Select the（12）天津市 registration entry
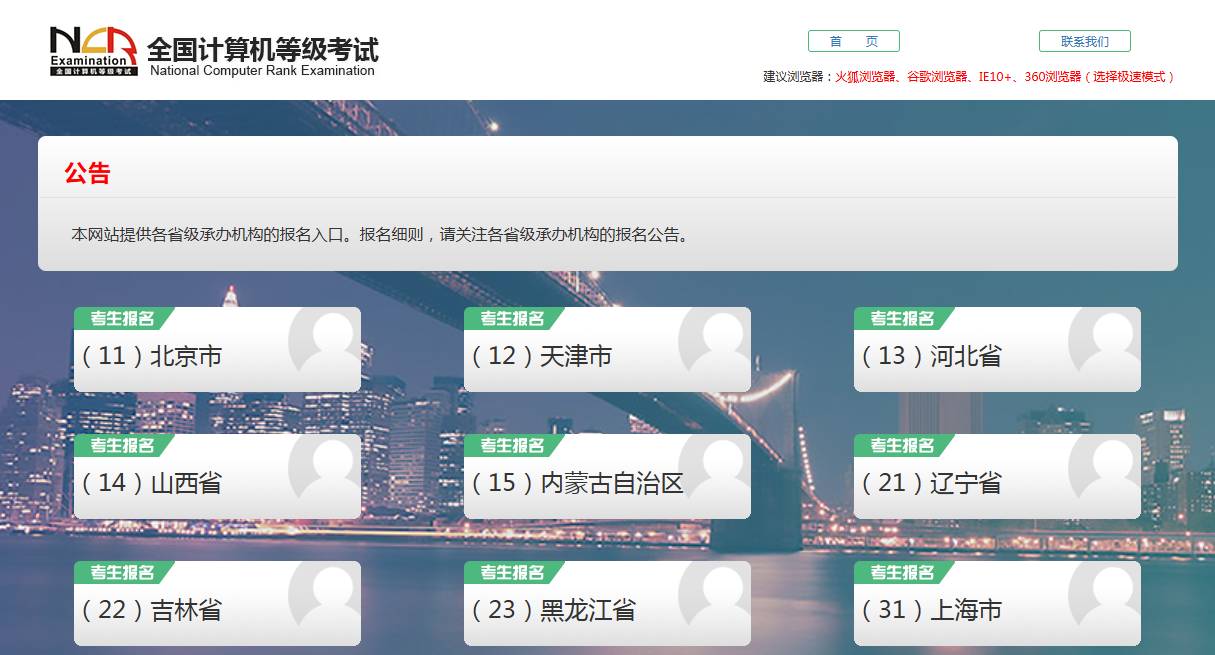This screenshot has width=1215, height=655. point(550,355)
